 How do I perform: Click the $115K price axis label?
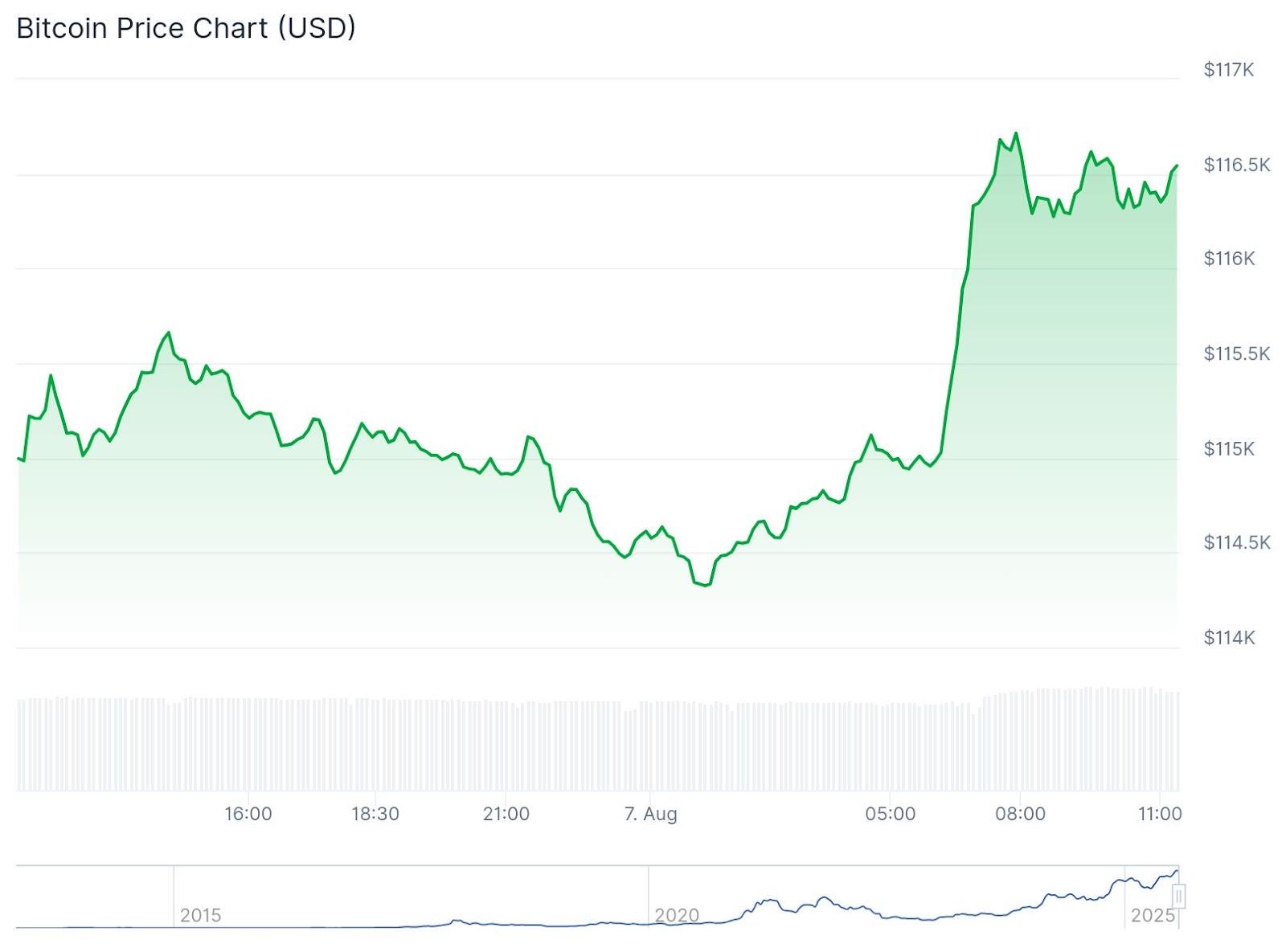click(x=1228, y=448)
